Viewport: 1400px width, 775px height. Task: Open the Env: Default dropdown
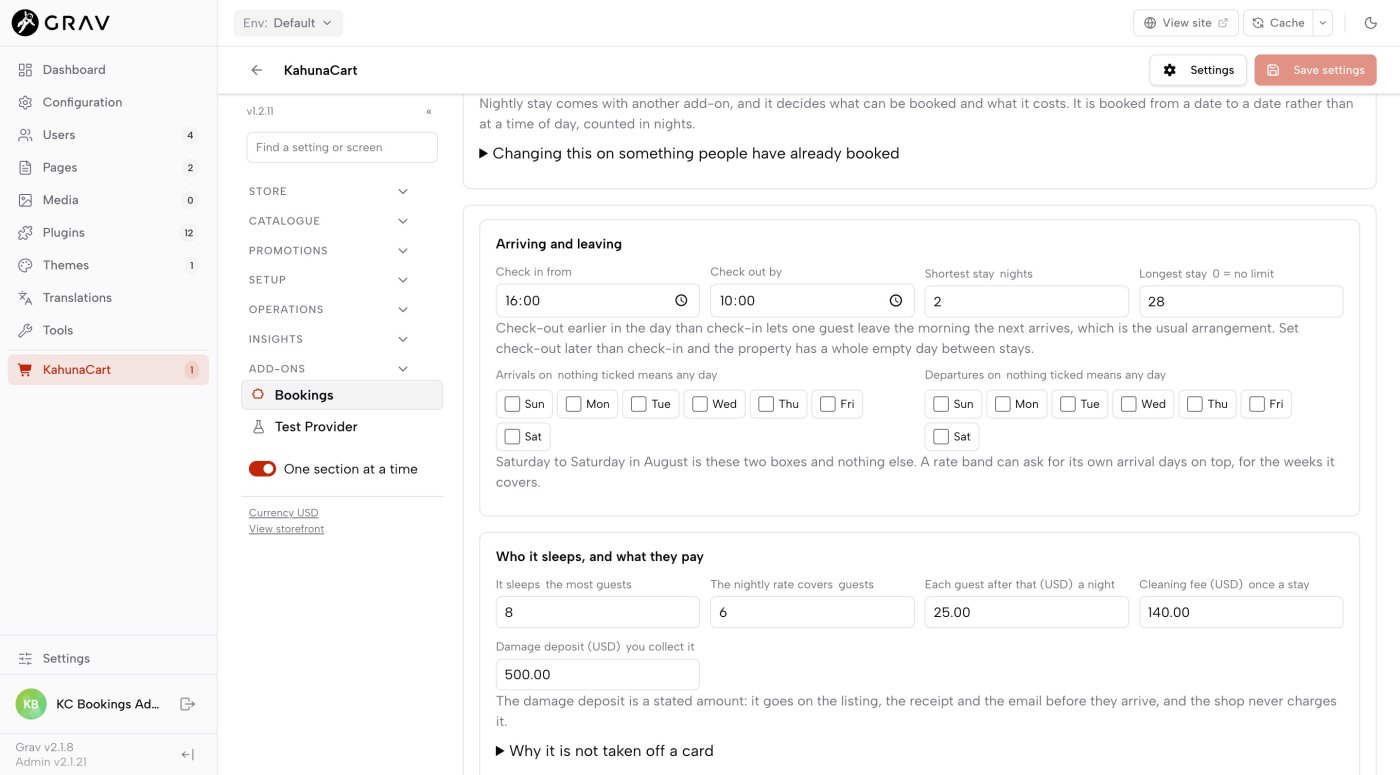pos(288,23)
